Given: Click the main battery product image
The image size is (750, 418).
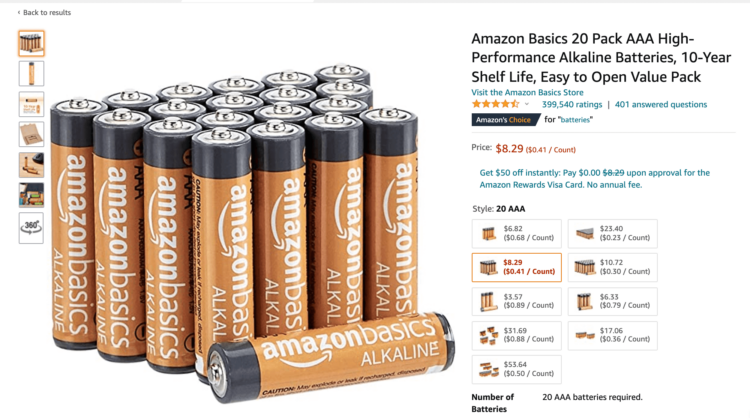Looking at the screenshot, I should coord(251,230).
